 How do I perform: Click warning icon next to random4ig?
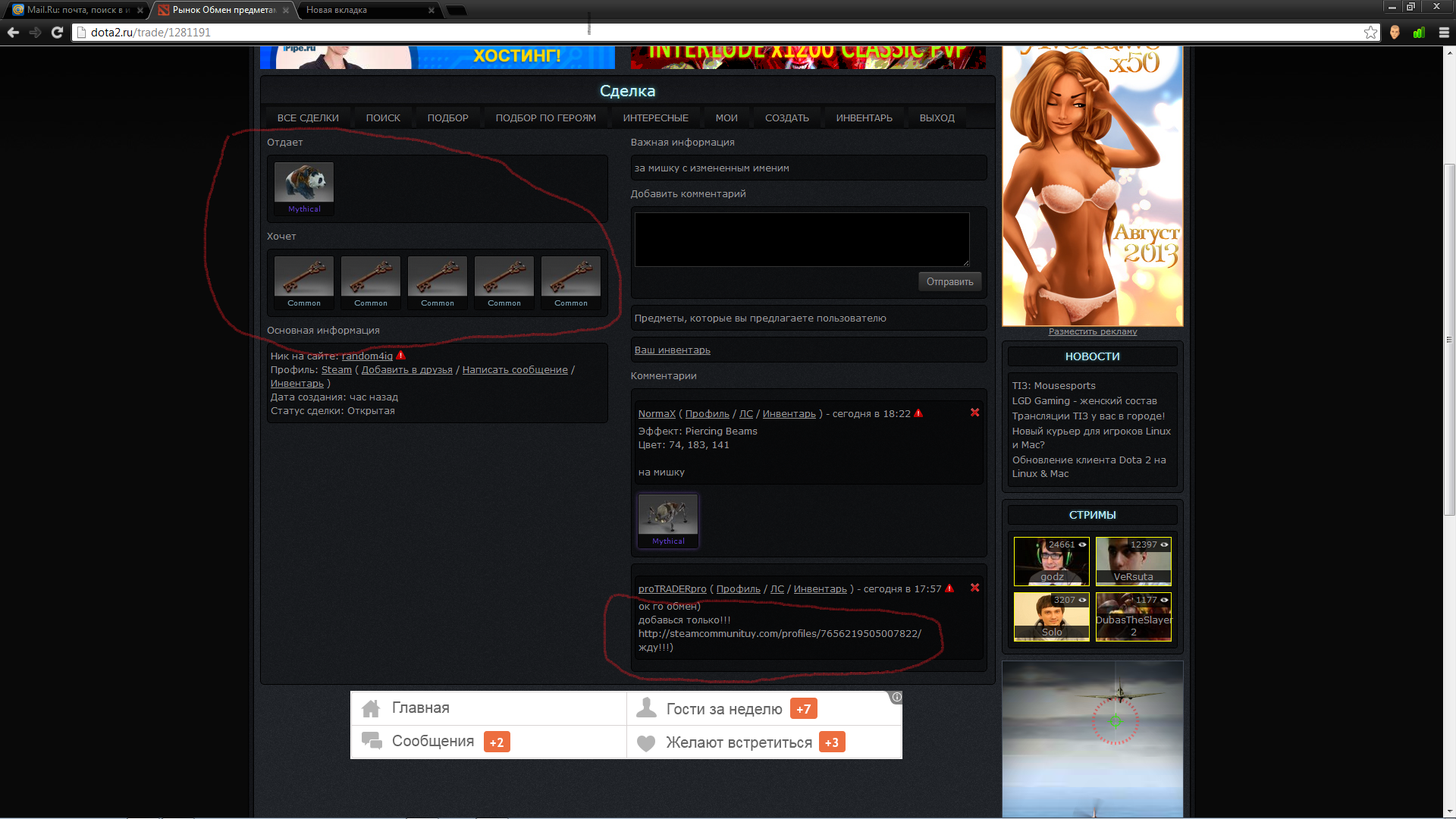401,355
